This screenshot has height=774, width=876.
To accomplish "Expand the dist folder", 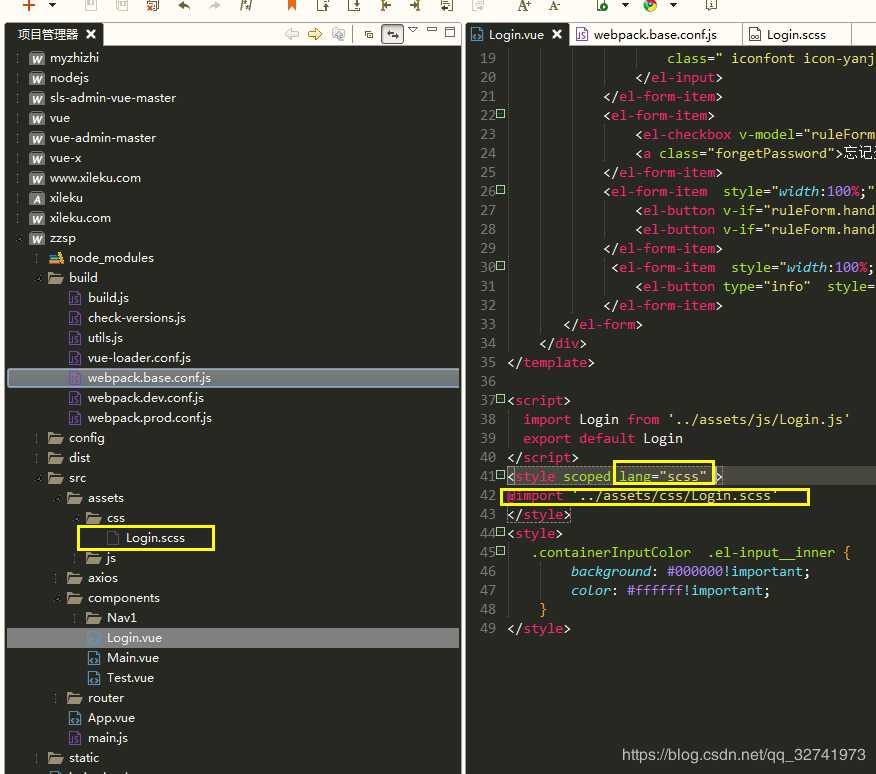I will 39,458.
